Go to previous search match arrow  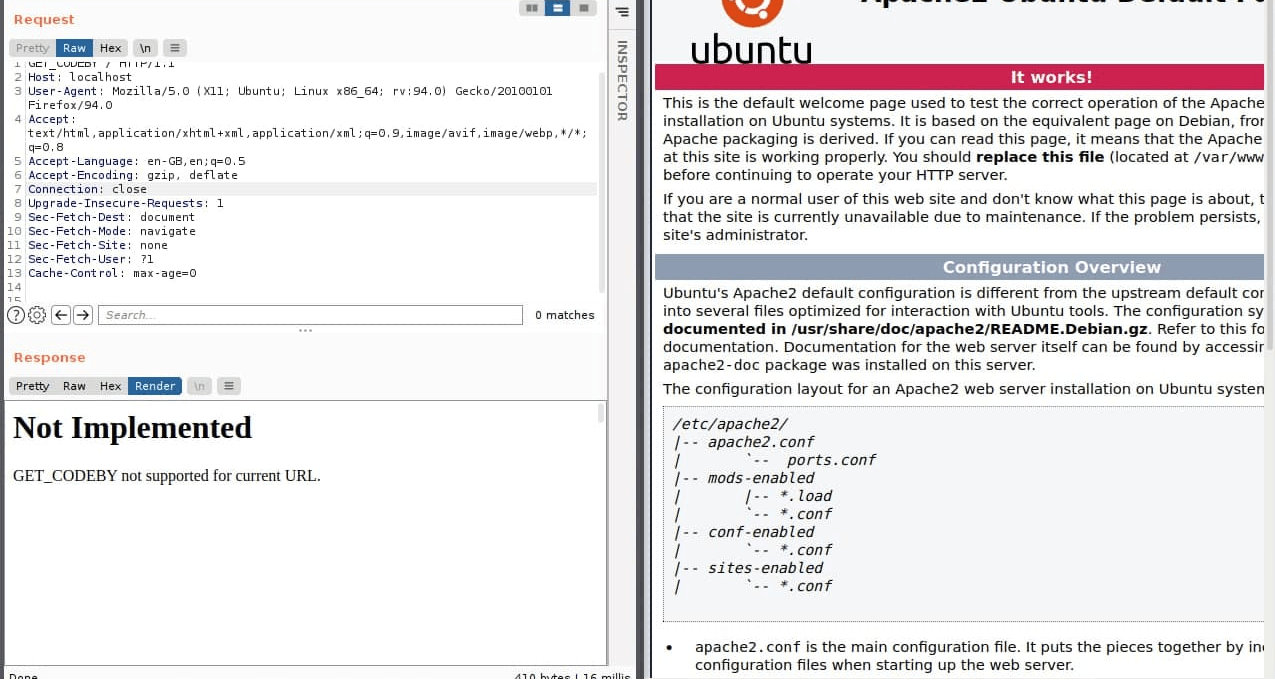(x=60, y=315)
